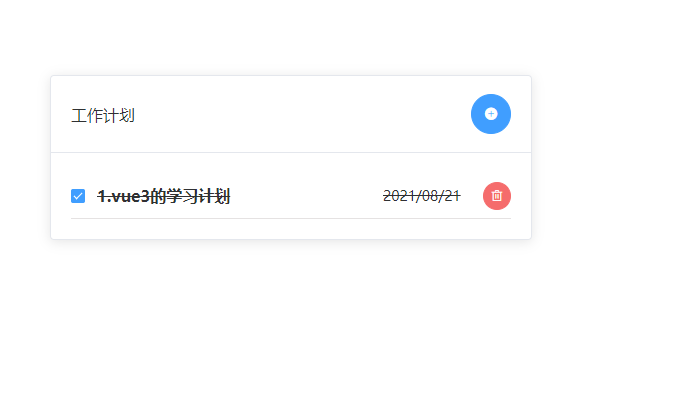Toggle completion of the vue3 learning plan
This screenshot has height=414, width=680.
pyautogui.click(x=78, y=196)
